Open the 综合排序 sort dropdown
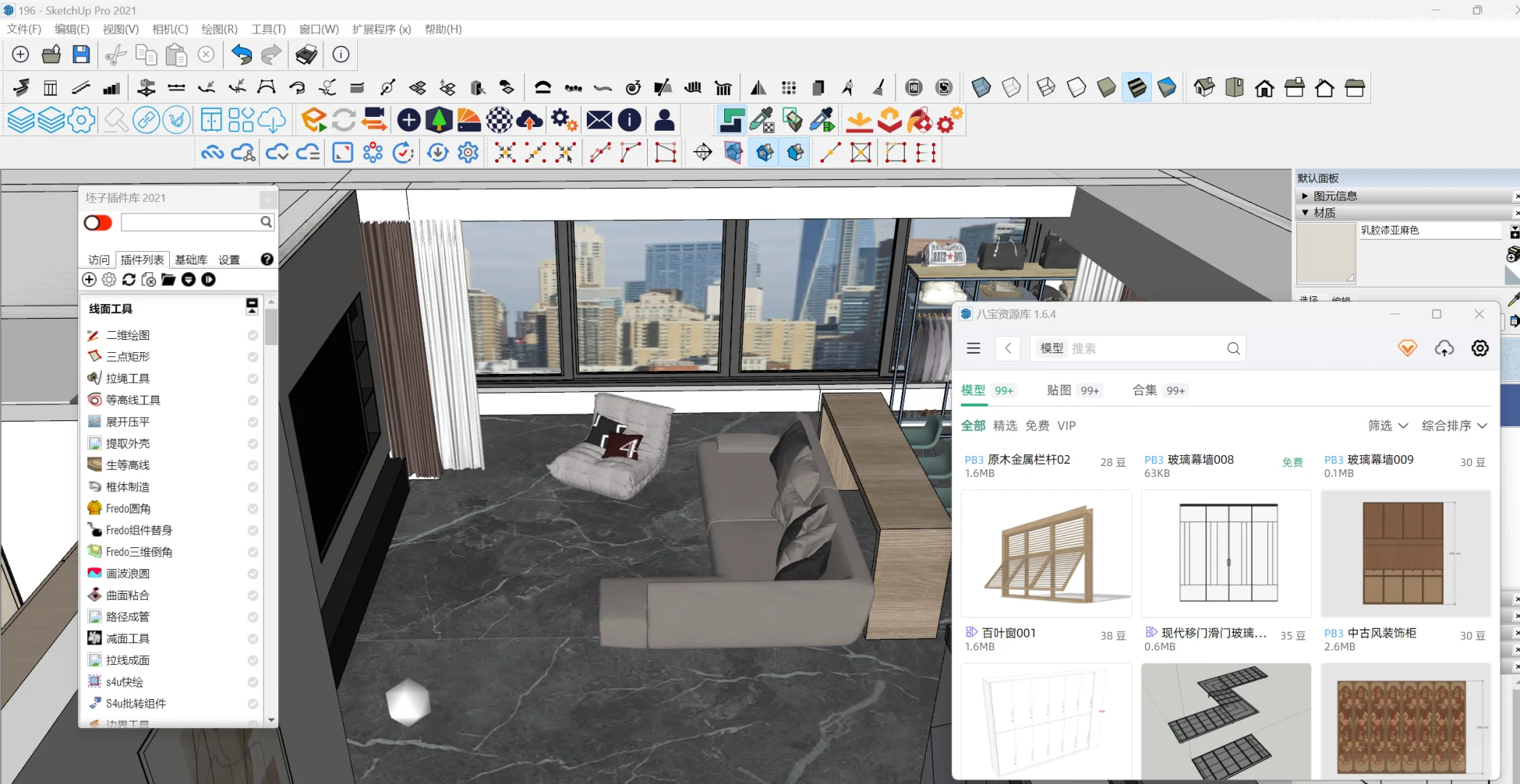The height and width of the screenshot is (784, 1520). [1454, 425]
